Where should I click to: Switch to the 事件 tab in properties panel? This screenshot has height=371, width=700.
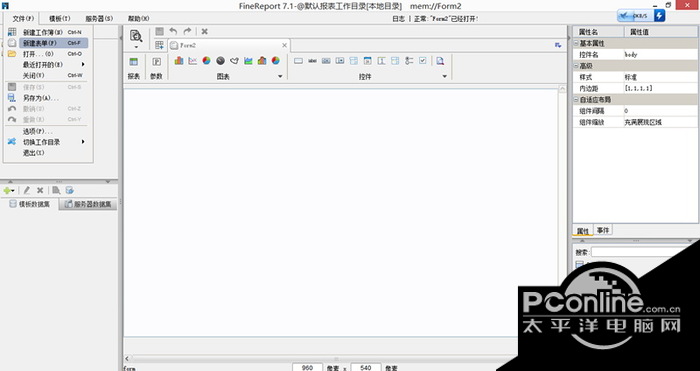tap(603, 230)
